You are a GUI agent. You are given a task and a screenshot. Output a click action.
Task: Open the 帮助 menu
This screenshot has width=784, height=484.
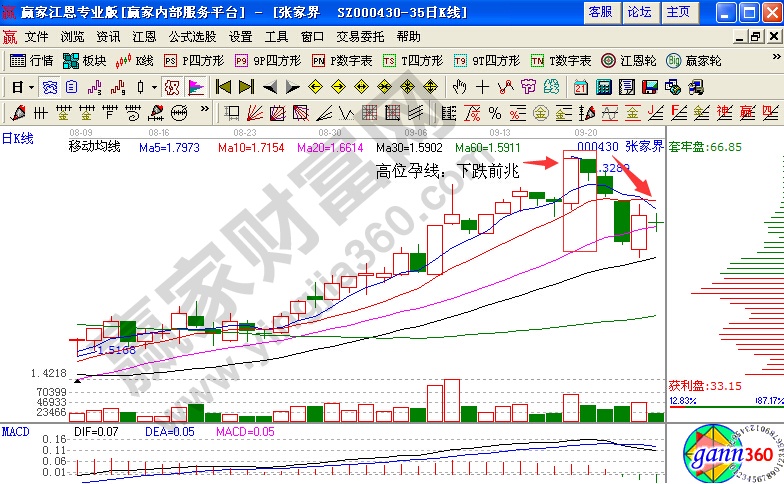pos(408,36)
